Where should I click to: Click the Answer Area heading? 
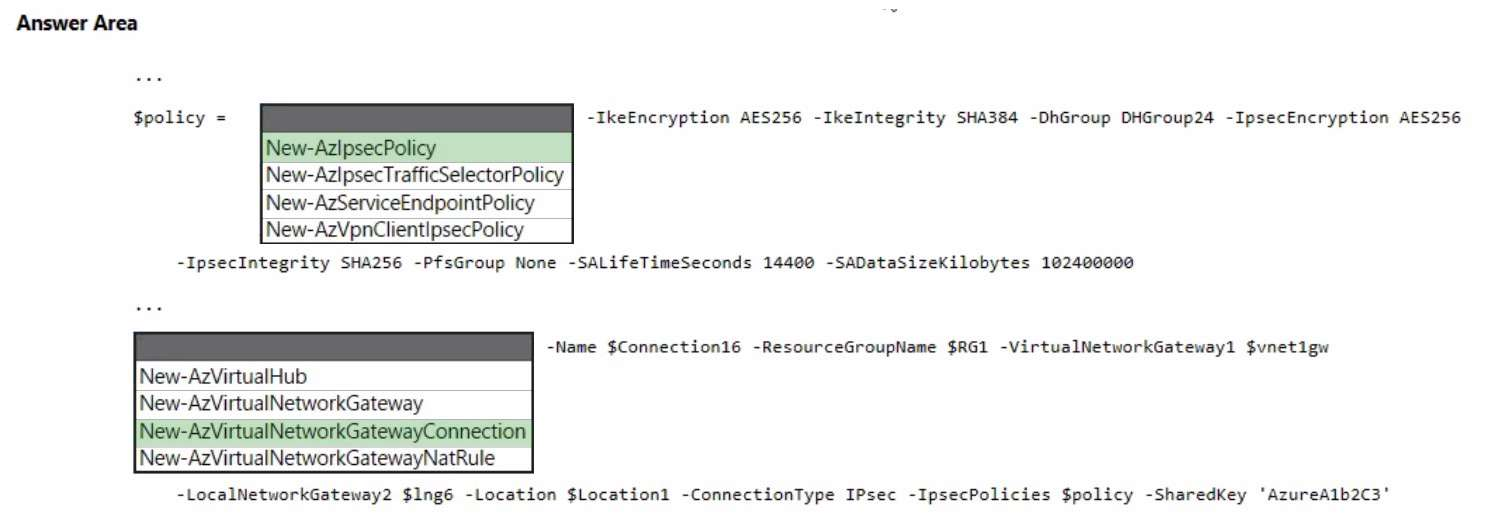pos(77,24)
